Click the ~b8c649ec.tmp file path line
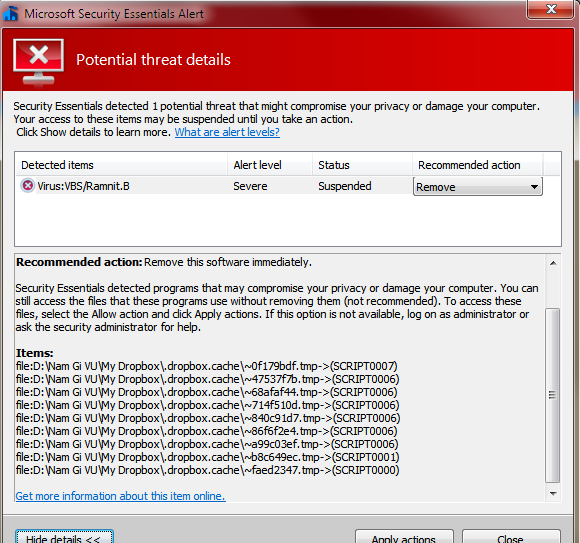The width and height of the screenshot is (580, 543). pos(208,457)
